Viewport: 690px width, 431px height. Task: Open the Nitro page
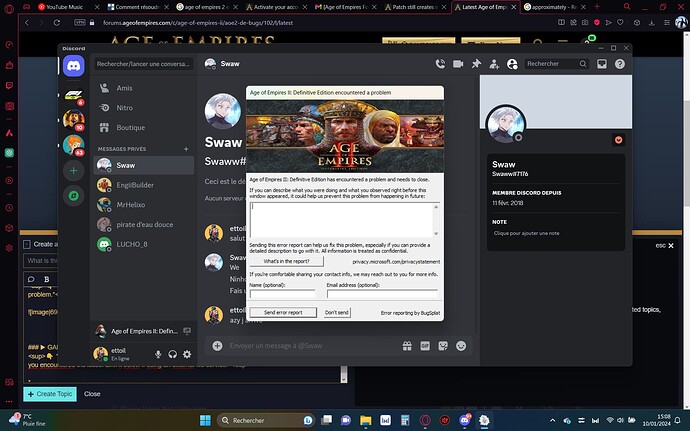(144, 108)
